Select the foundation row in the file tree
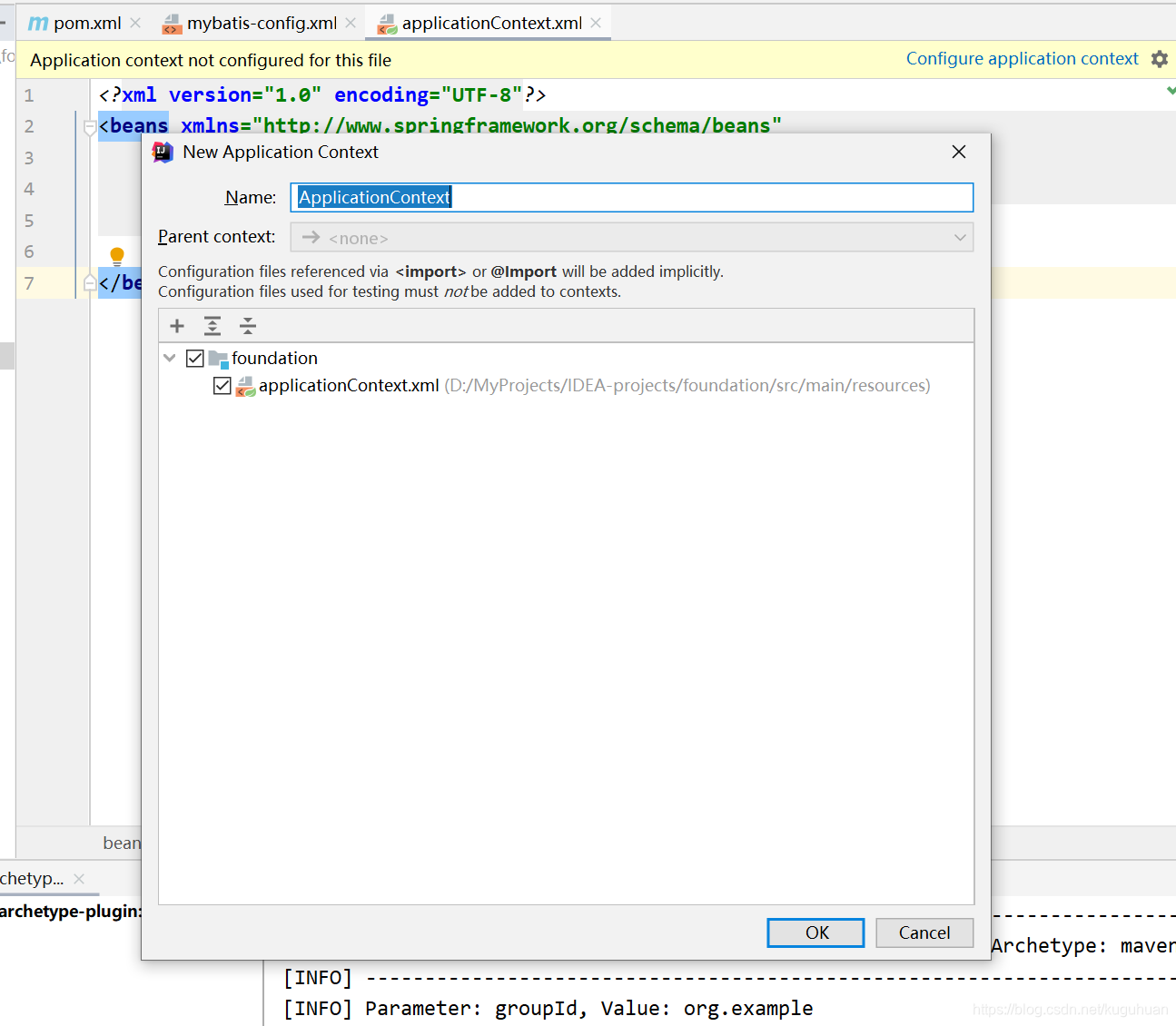The height and width of the screenshot is (1026, 1176). (567, 359)
